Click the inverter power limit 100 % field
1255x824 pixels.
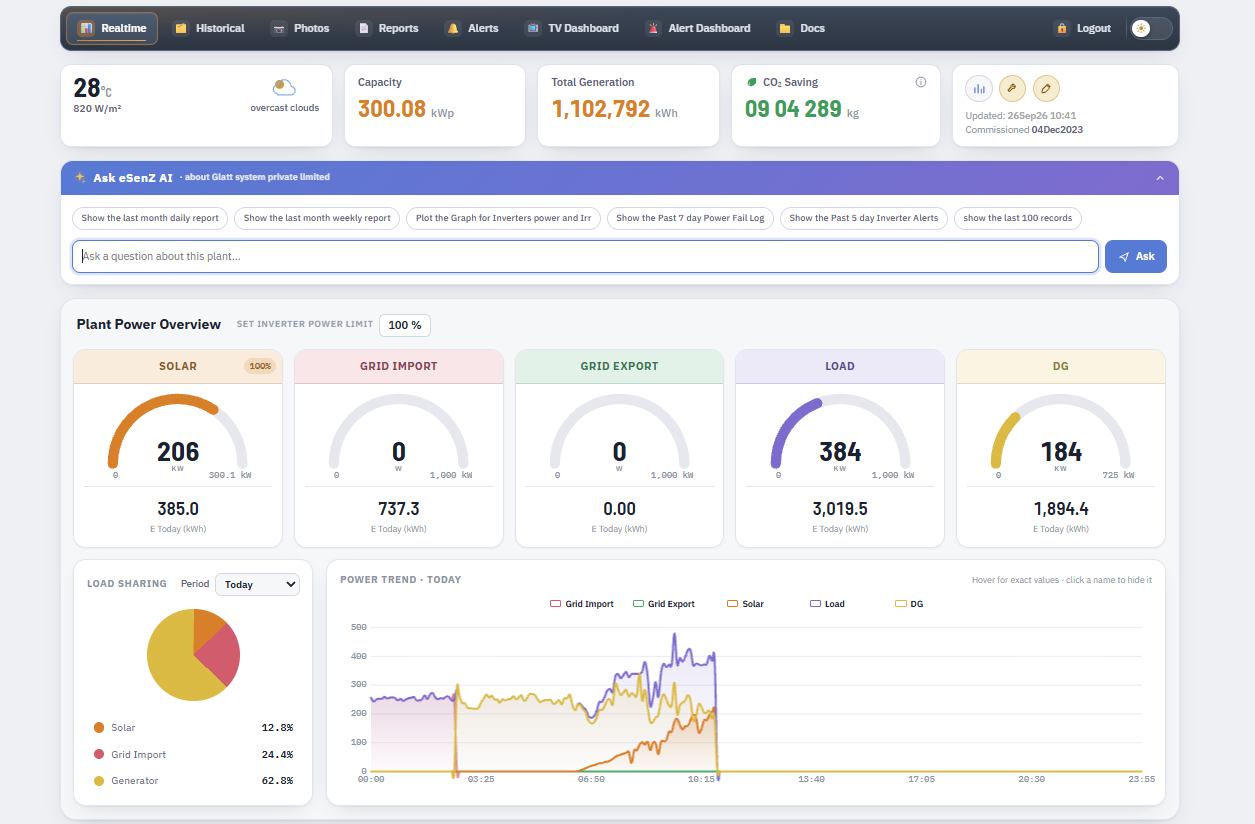[405, 325]
